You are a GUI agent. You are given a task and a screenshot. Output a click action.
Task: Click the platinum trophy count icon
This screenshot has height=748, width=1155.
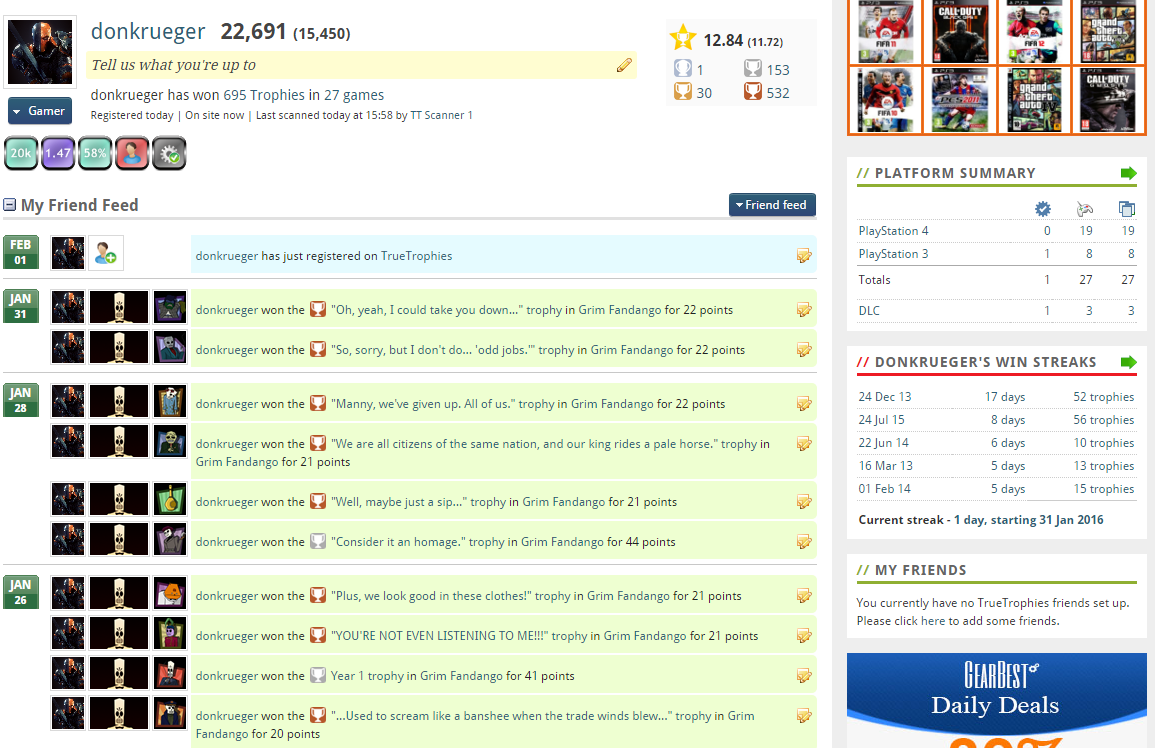tap(683, 69)
